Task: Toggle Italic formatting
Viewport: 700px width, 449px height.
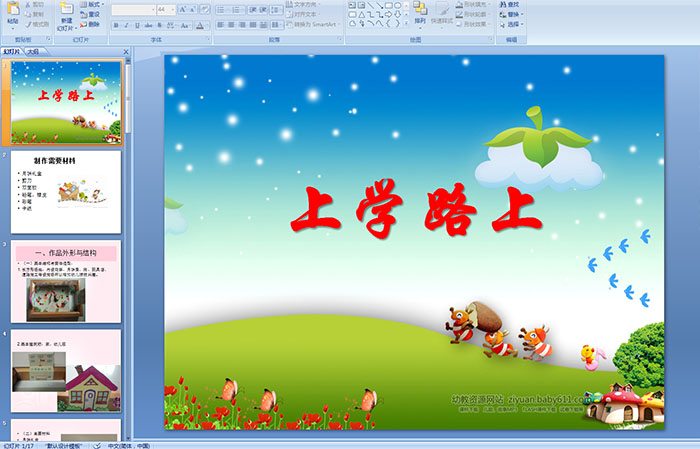Action: [x=126, y=25]
